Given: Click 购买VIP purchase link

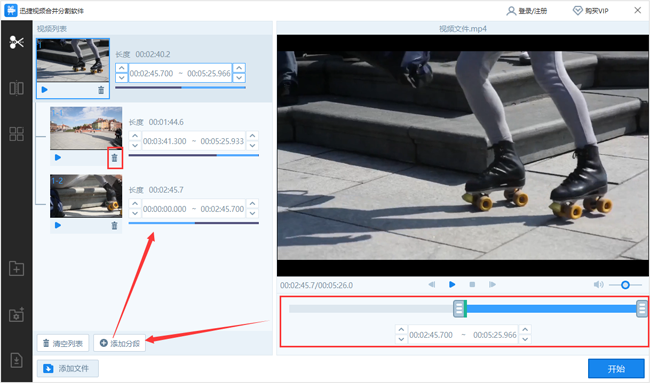Looking at the screenshot, I should point(591,11).
